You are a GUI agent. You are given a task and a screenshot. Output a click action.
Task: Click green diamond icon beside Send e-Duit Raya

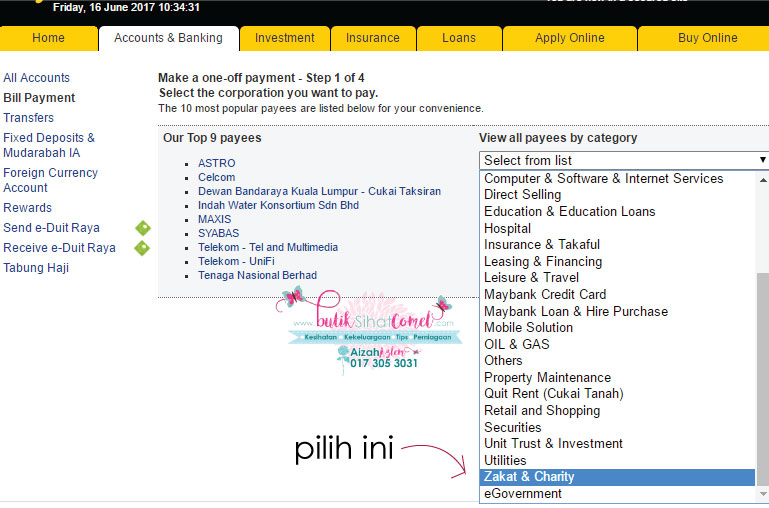coord(143,228)
